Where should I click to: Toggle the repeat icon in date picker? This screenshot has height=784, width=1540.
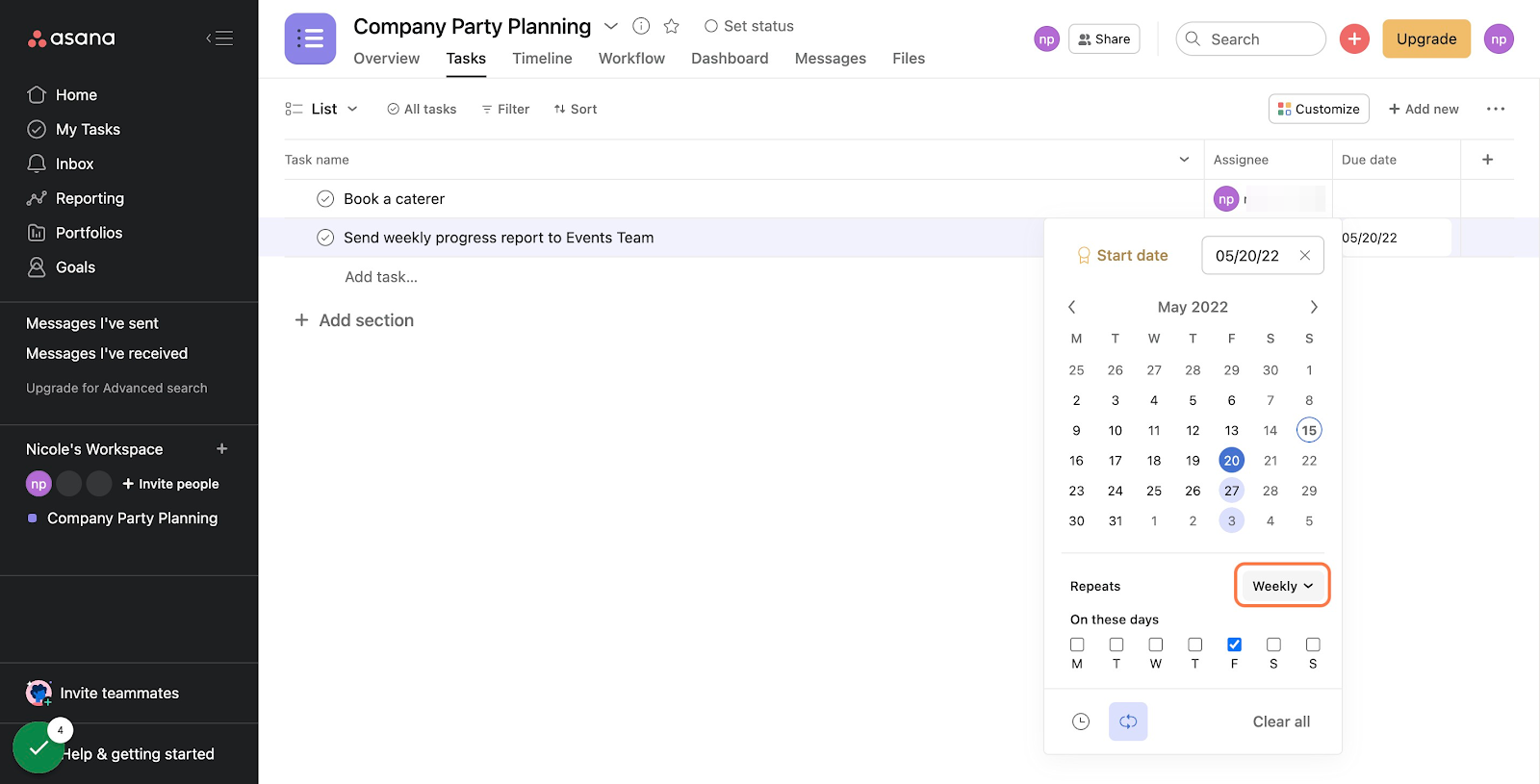click(x=1128, y=721)
